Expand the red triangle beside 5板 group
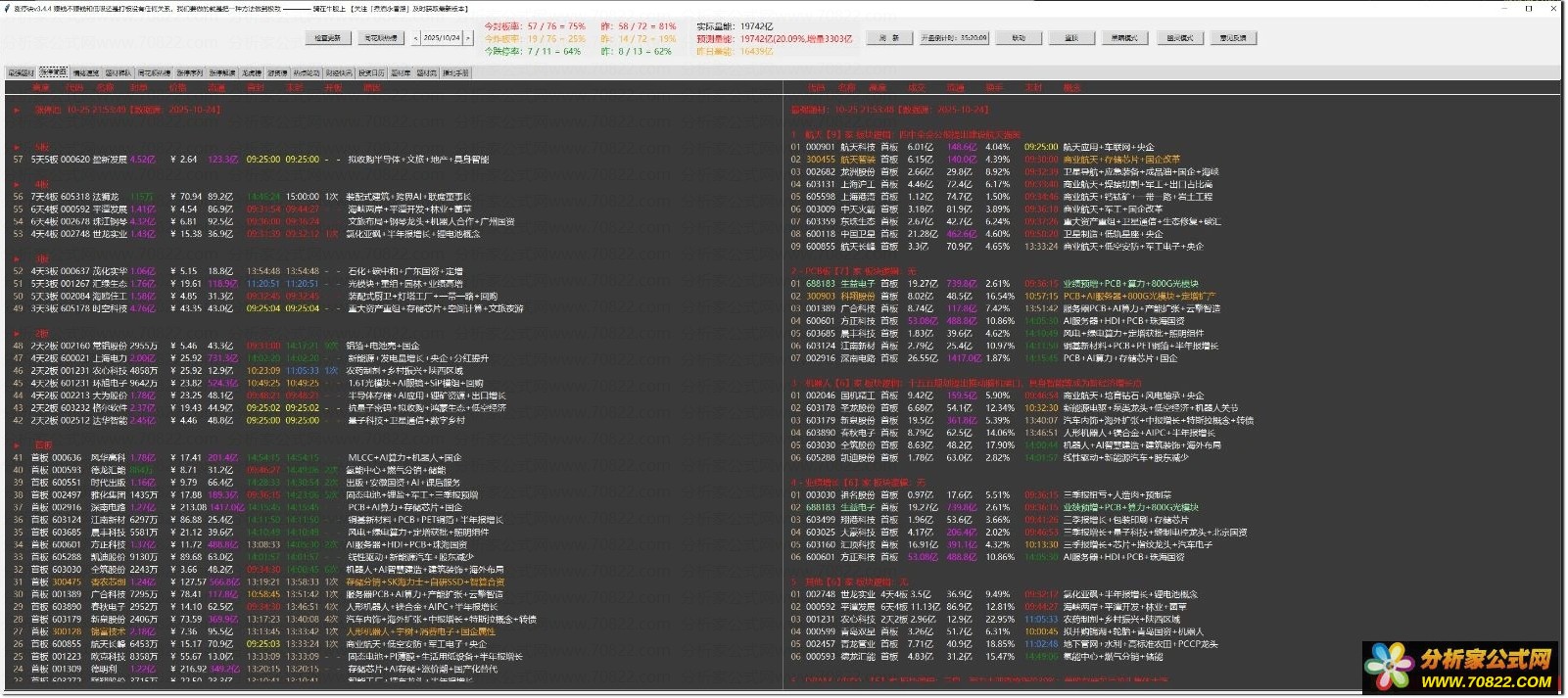 click(17, 147)
